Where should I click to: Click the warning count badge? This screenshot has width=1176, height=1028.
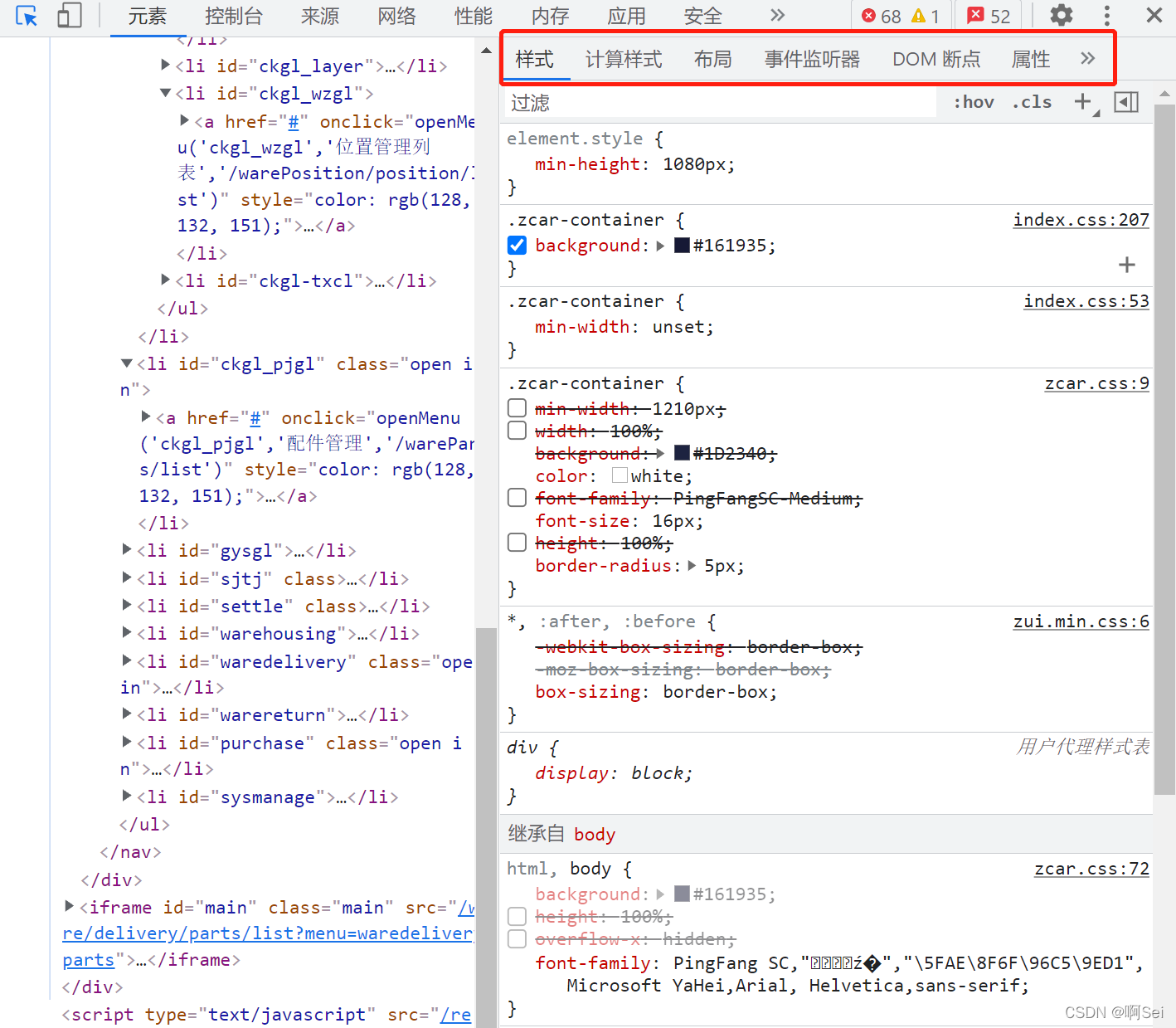point(926,17)
